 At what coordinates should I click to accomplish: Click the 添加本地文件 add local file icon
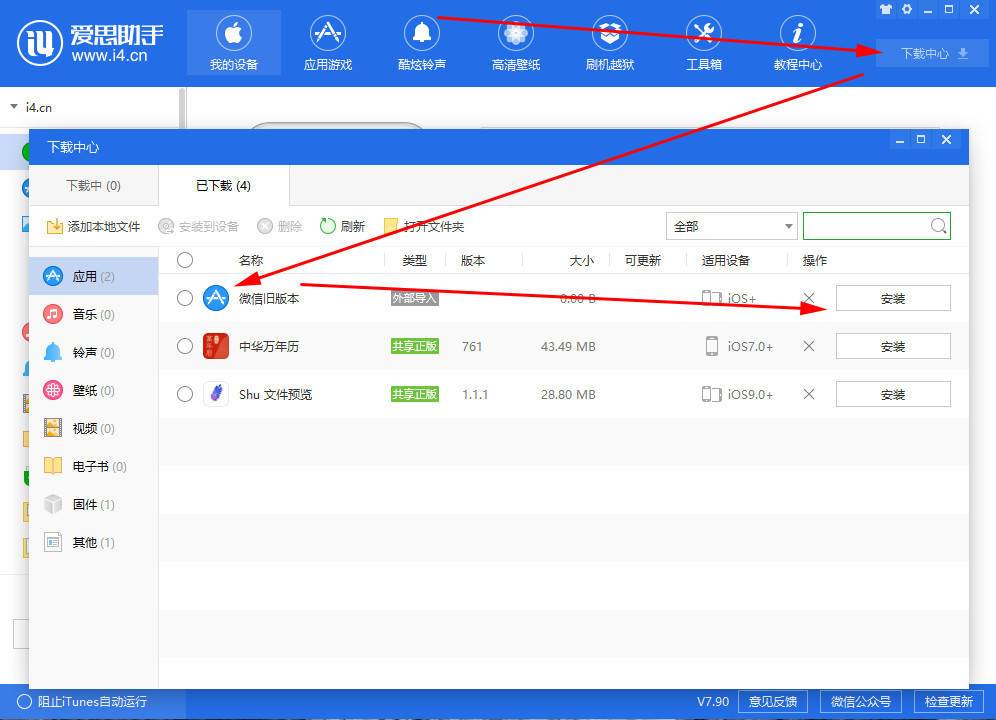click(x=55, y=225)
